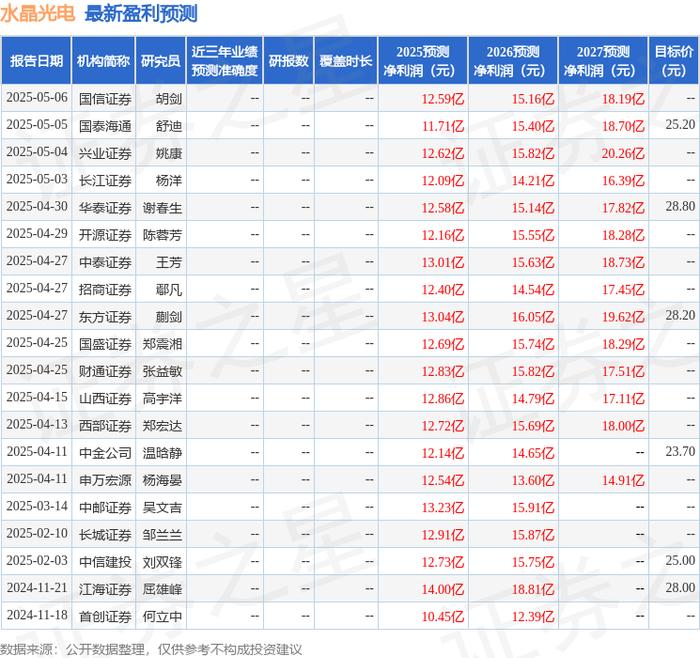Click analyst name 吴文吉

click(162, 507)
